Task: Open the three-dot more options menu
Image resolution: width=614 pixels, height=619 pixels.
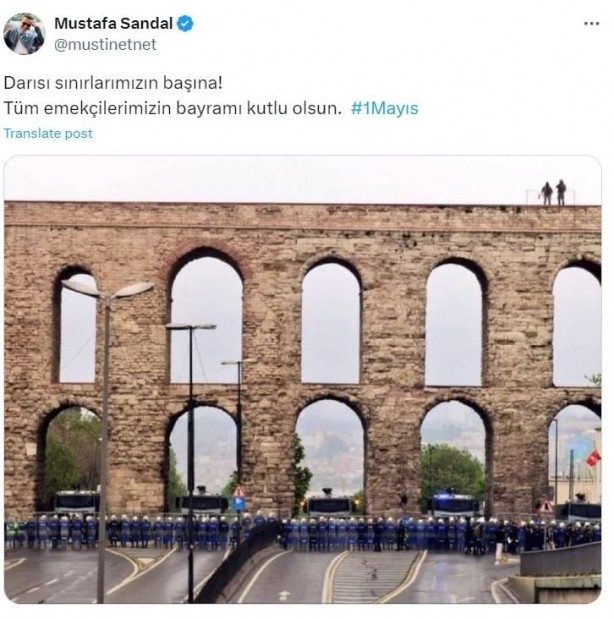Action: coord(591,24)
